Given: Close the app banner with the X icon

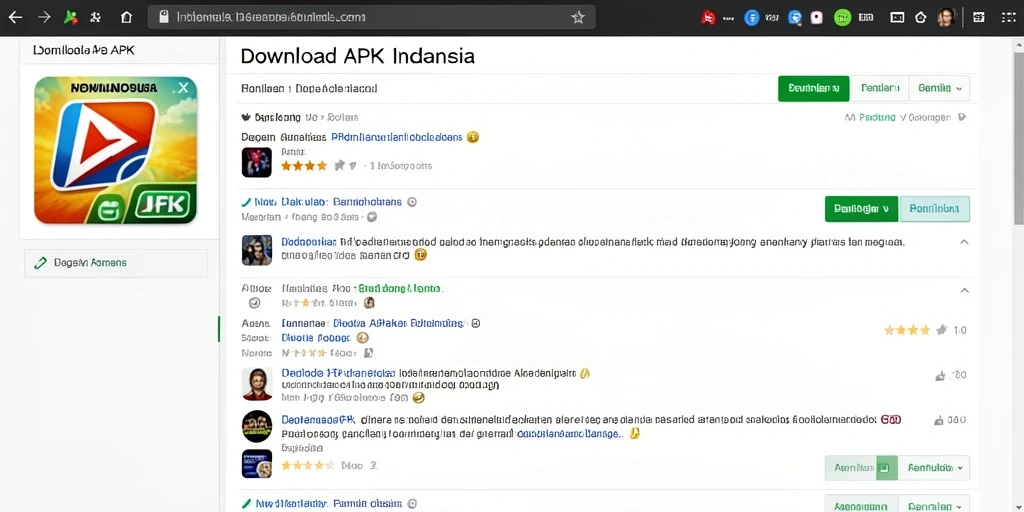Looking at the screenshot, I should (x=184, y=87).
